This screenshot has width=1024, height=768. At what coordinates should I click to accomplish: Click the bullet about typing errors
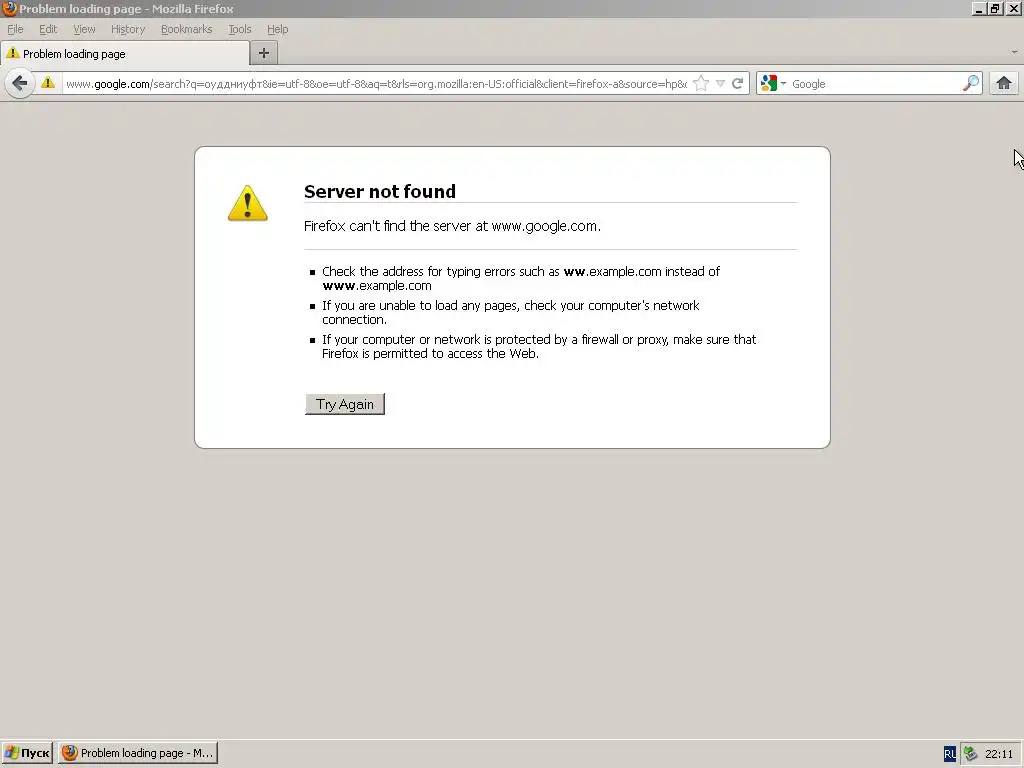tap(520, 278)
